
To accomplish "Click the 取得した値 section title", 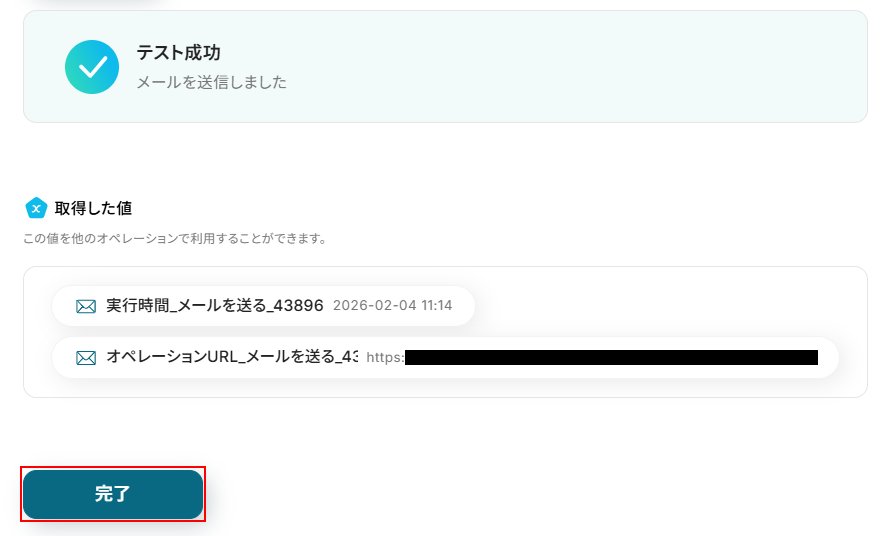I will [93, 208].
